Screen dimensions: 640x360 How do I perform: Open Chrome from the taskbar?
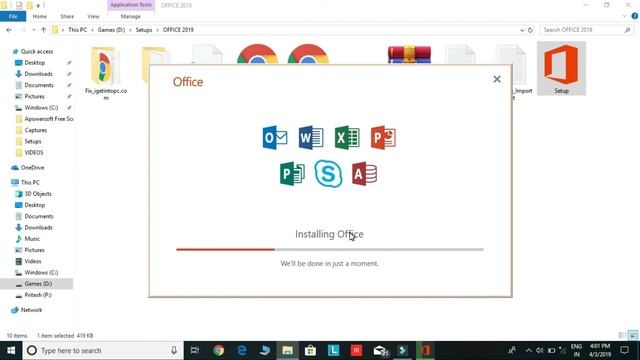(x=218, y=350)
